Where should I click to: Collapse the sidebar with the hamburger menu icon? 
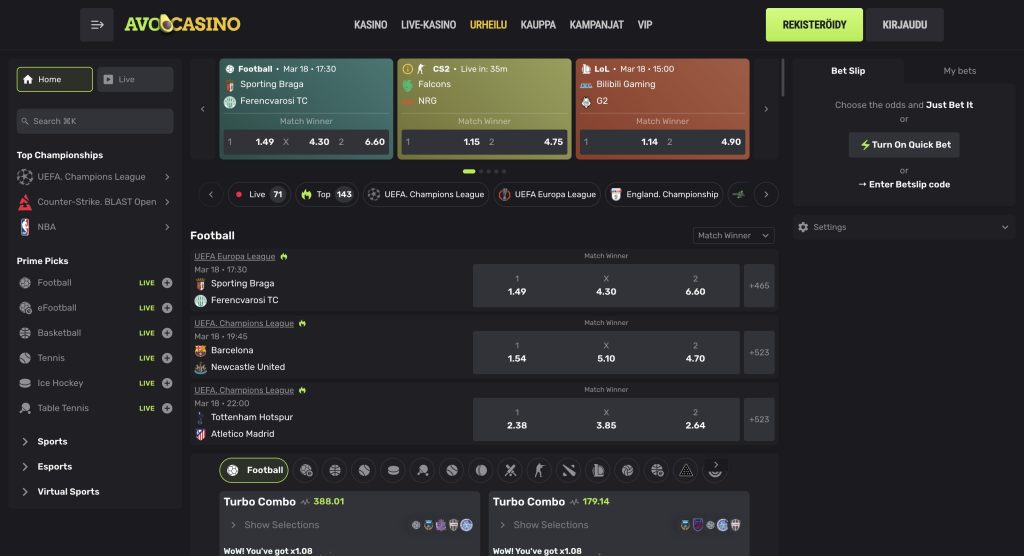pos(97,25)
